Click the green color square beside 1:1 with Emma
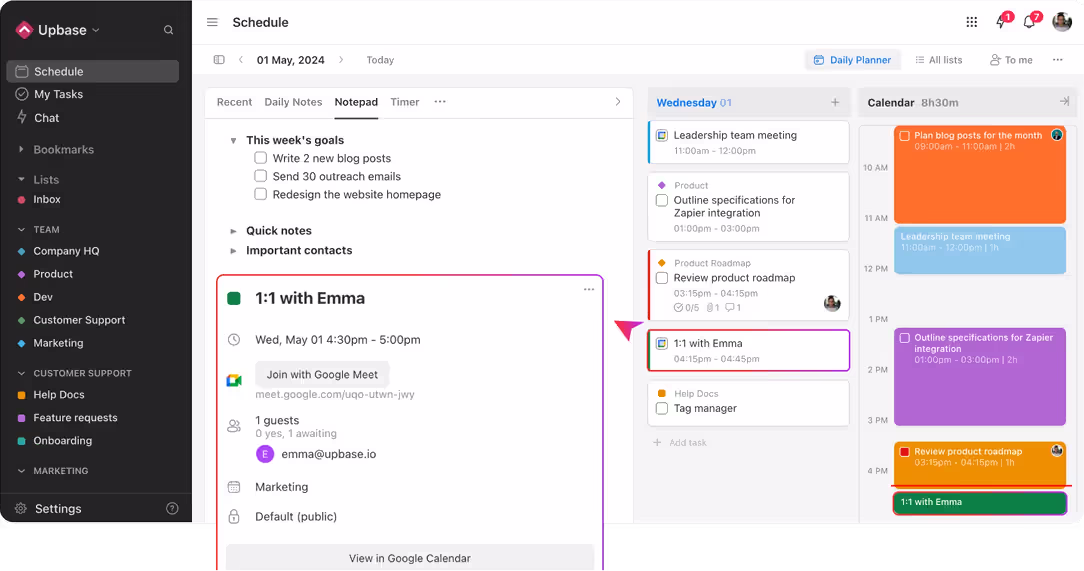 tap(234, 298)
